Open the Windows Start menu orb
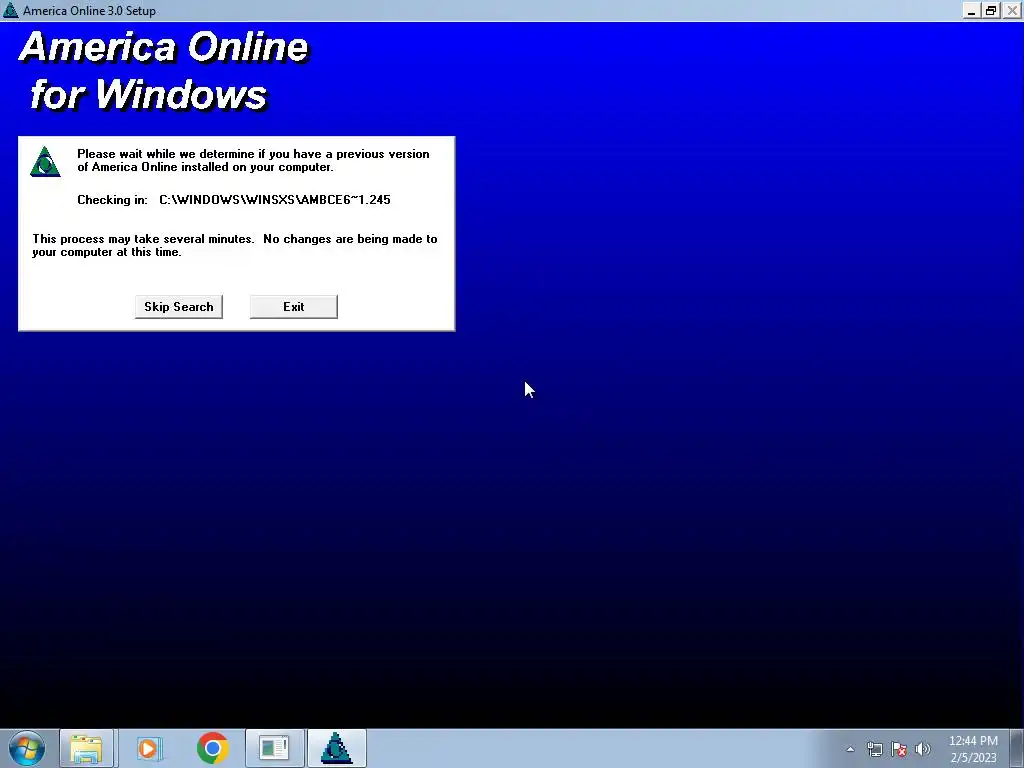The height and width of the screenshot is (768, 1024). pyautogui.click(x=27, y=748)
